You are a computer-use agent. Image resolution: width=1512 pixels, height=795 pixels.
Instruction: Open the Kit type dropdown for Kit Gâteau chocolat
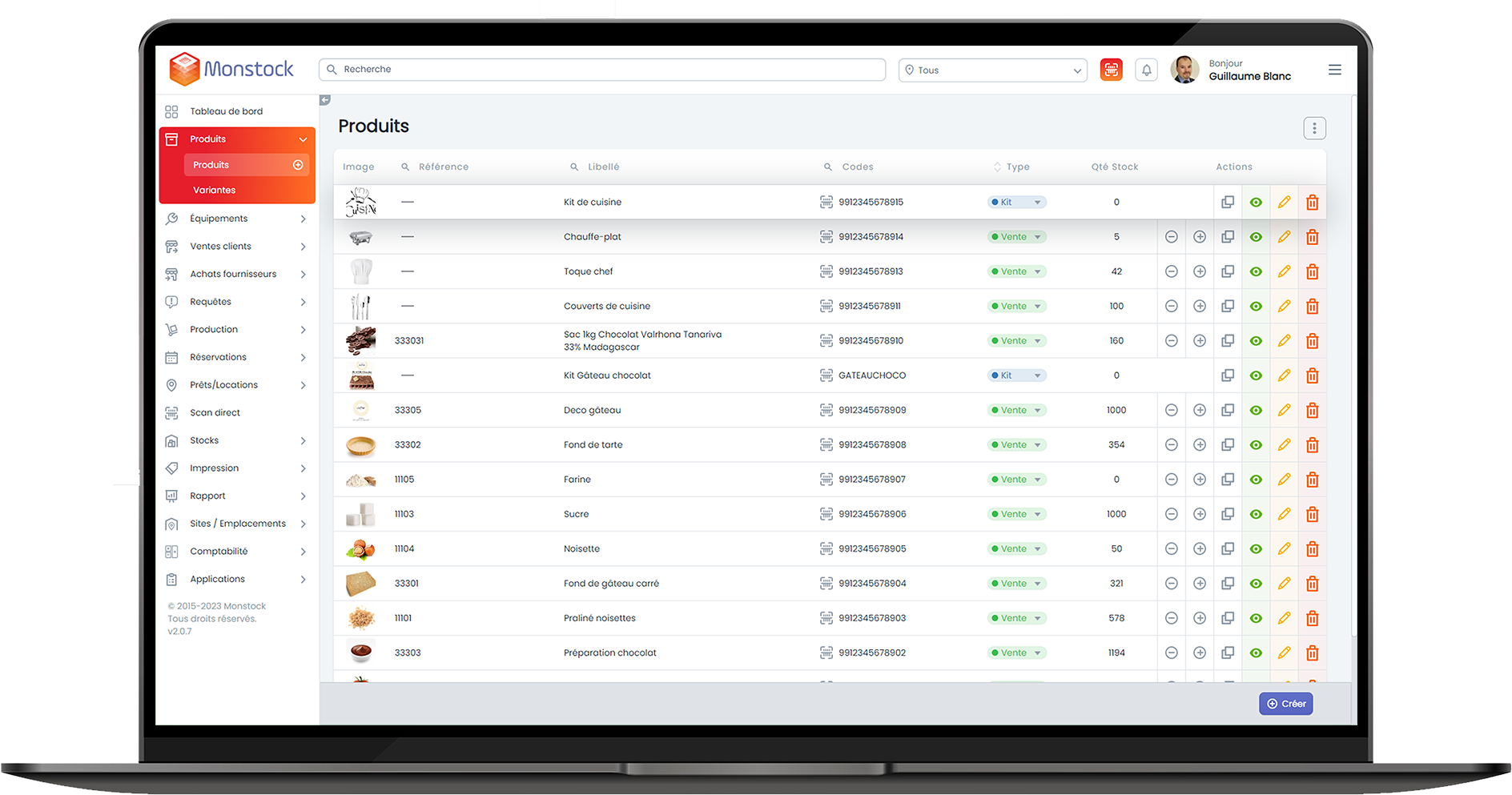point(1016,375)
